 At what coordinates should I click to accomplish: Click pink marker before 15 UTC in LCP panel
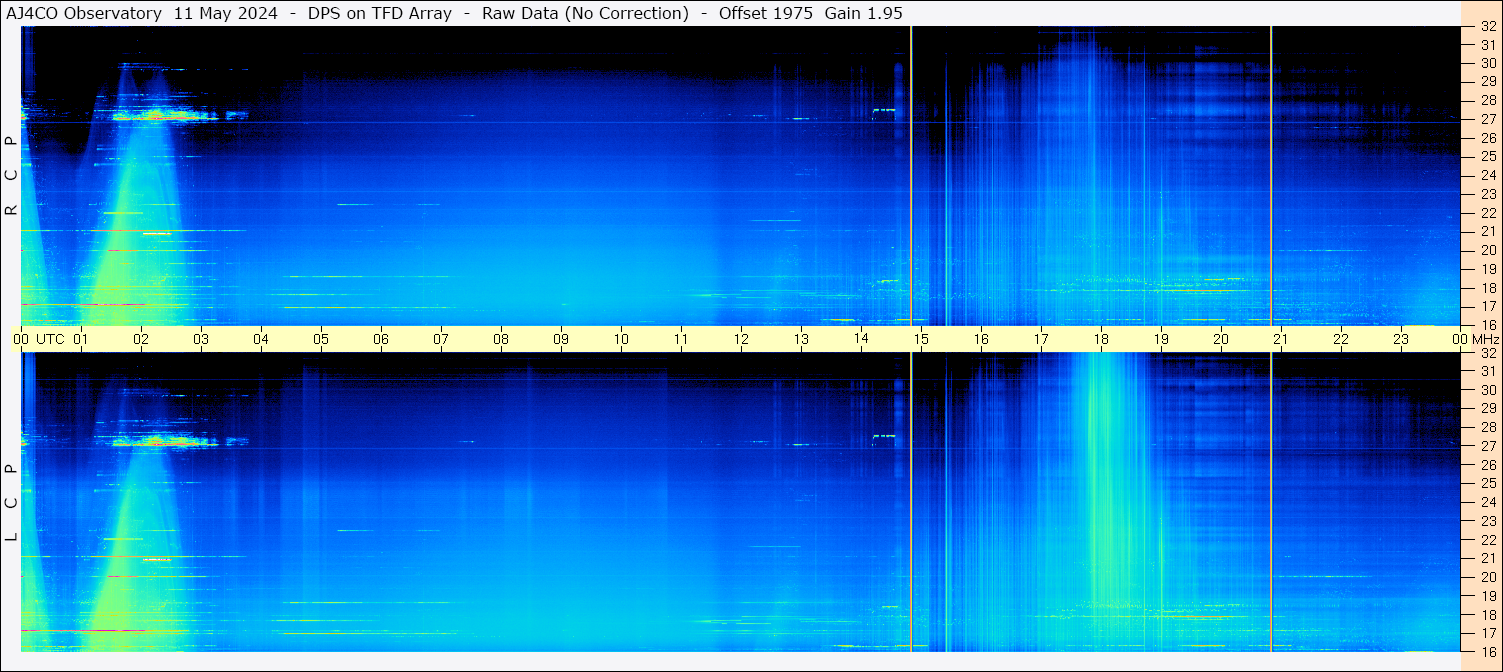click(x=911, y=502)
